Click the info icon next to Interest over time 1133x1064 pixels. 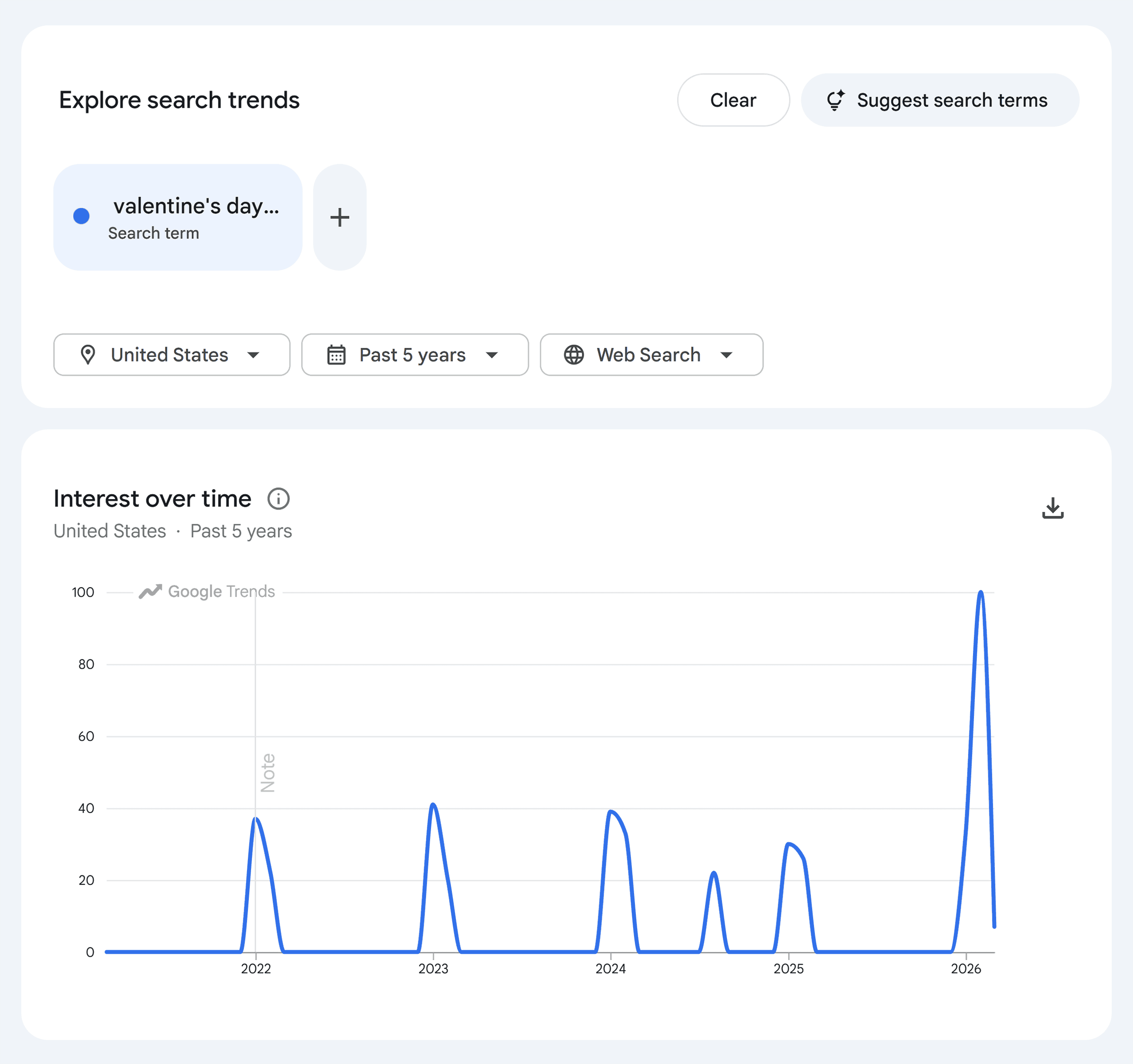(x=279, y=498)
